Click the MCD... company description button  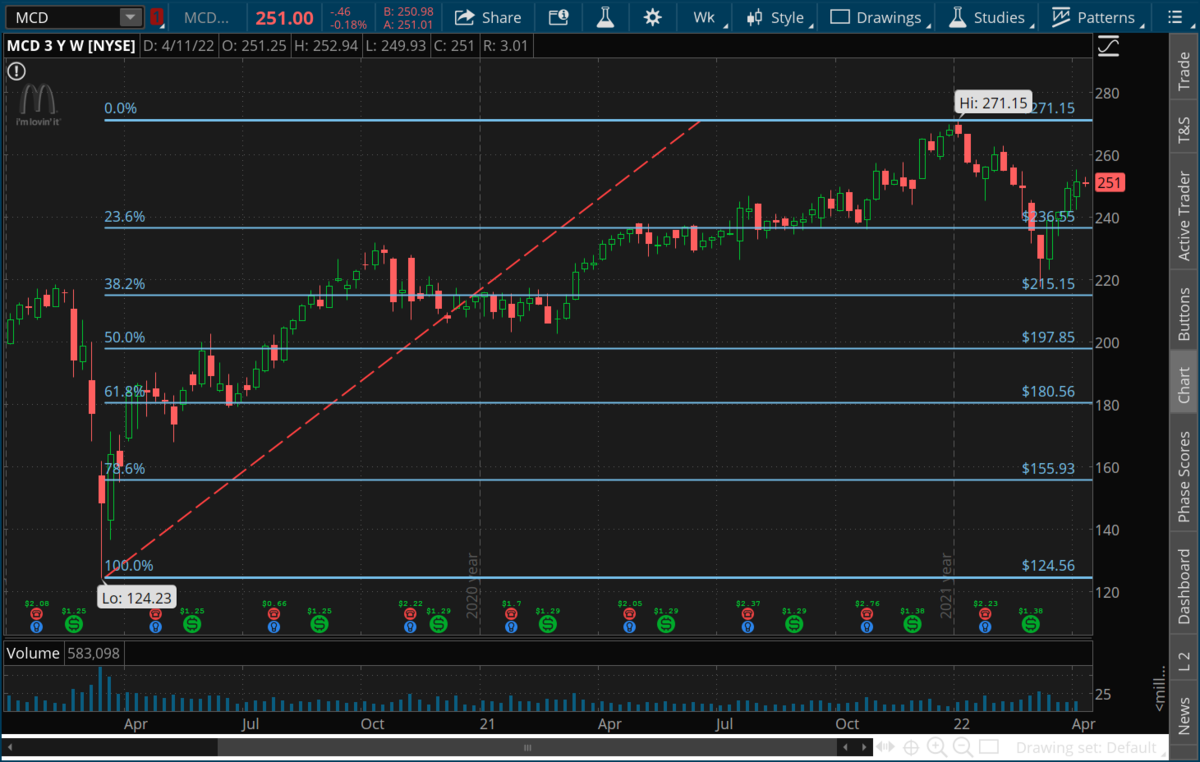click(207, 17)
